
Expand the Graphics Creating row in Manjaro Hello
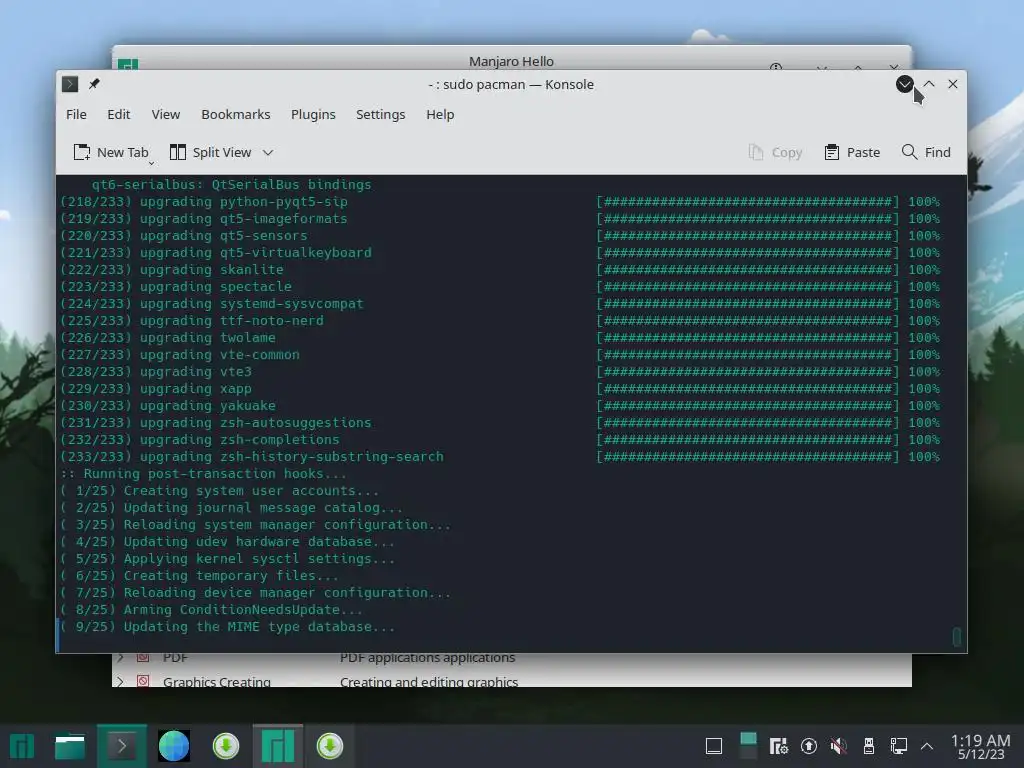click(x=120, y=681)
